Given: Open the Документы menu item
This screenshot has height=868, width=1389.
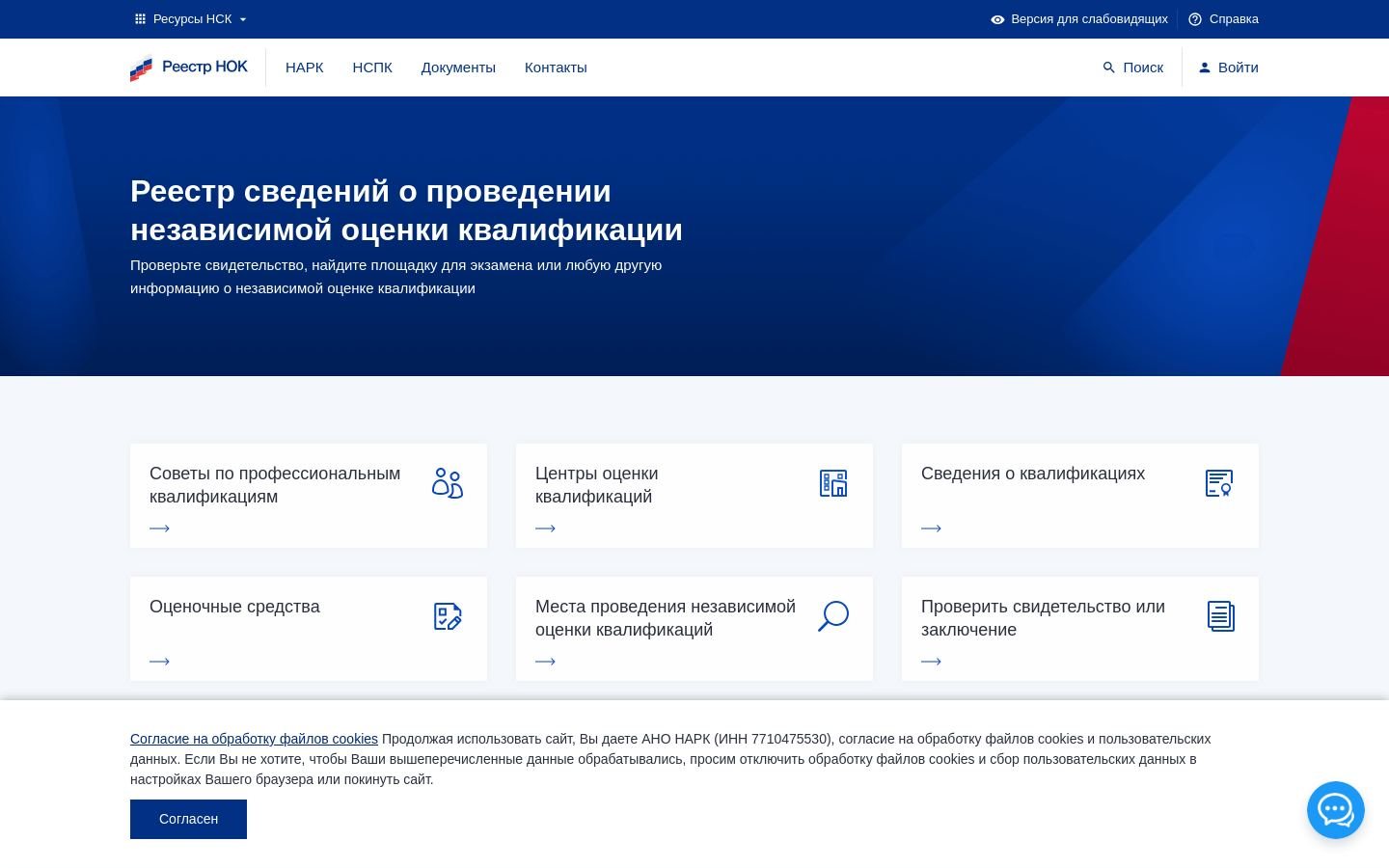Looking at the screenshot, I should pyautogui.click(x=458, y=68).
